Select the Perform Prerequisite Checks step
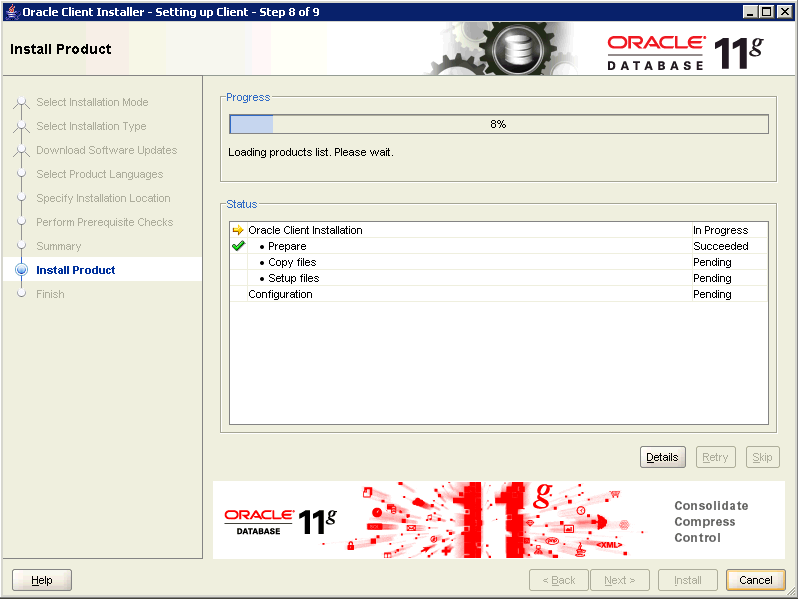This screenshot has width=798, height=599. [x=104, y=222]
